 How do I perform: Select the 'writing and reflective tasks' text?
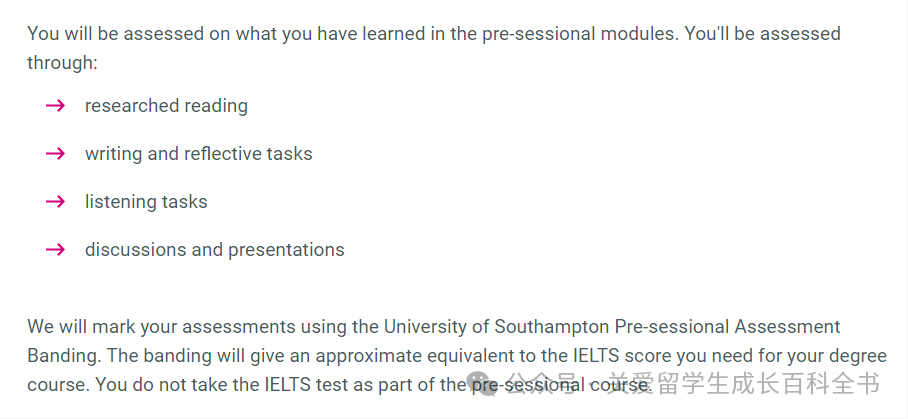point(199,153)
